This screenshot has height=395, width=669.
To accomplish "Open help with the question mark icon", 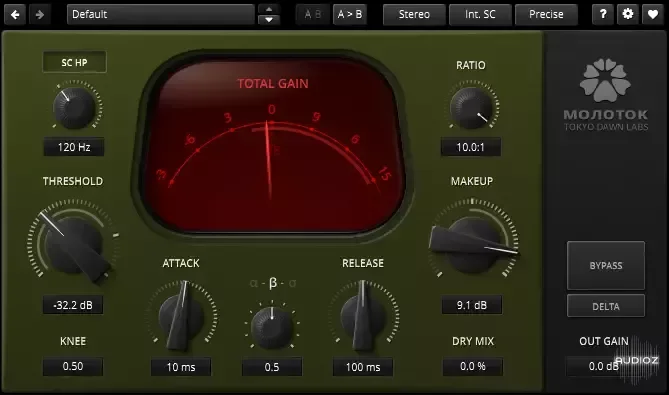I will 603,15.
